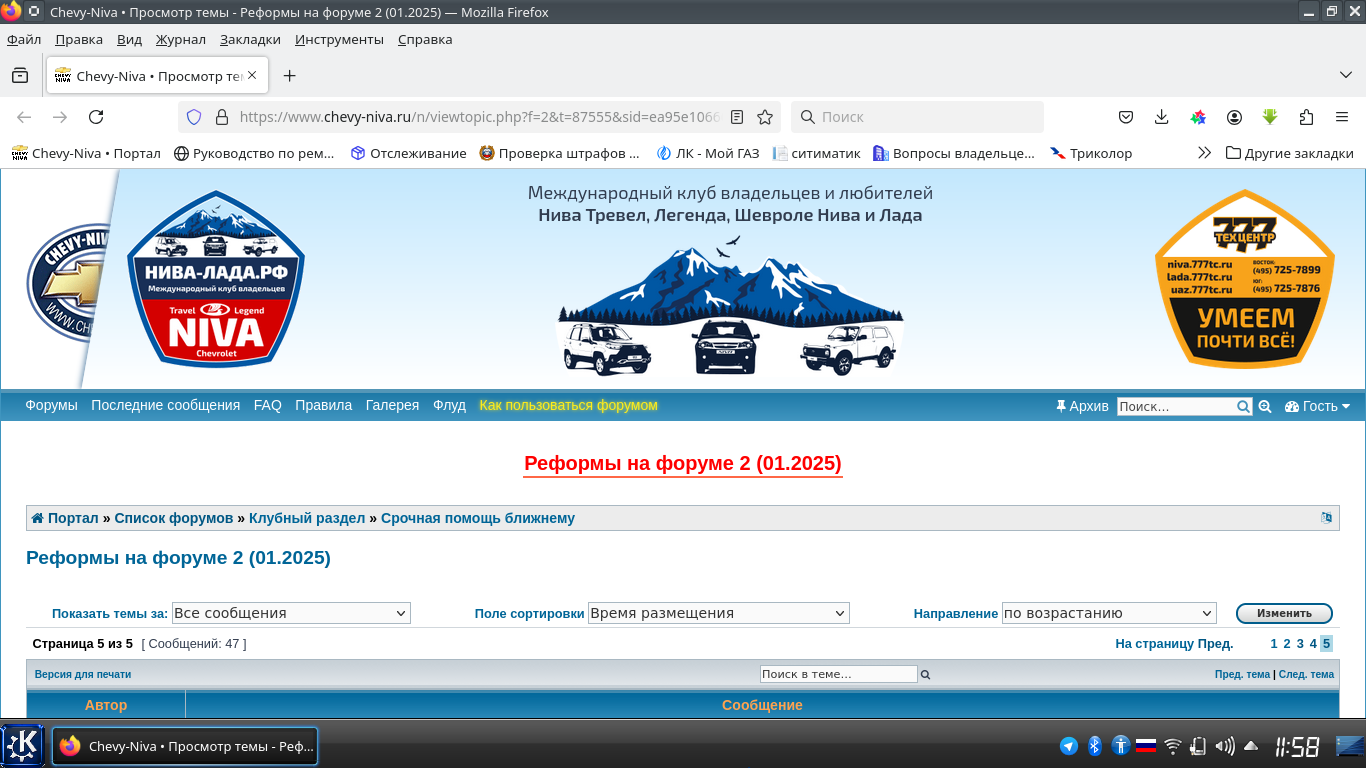This screenshot has width=1366, height=768.
Task: Close the Chevy-Niva browser tab
Action: (252, 75)
